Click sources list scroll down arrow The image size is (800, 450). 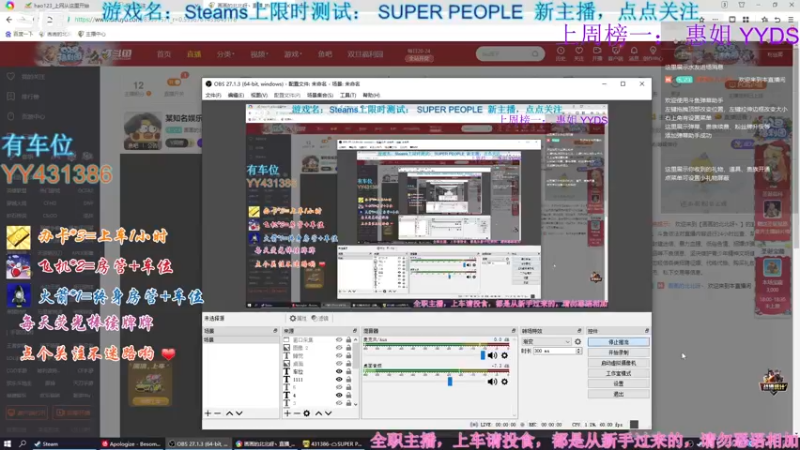[356, 404]
